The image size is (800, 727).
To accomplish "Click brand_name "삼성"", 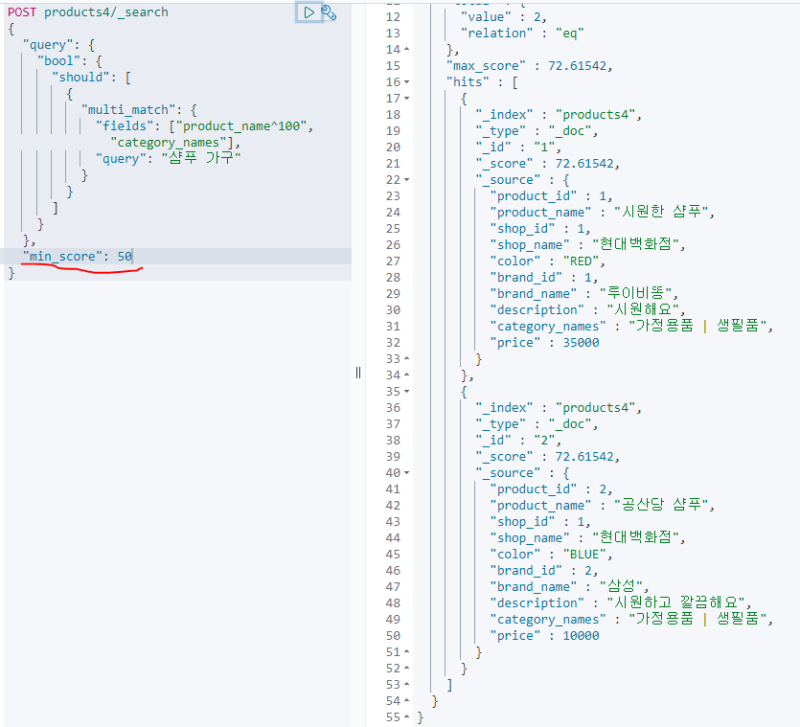I will point(621,587).
